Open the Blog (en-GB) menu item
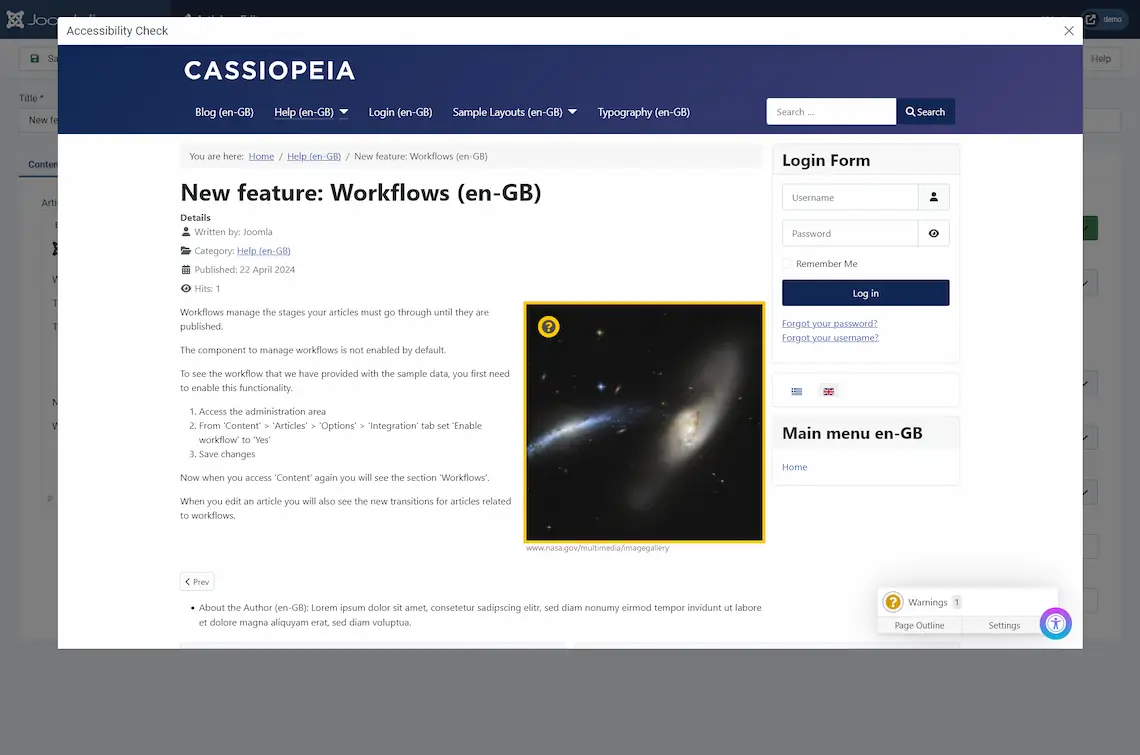Viewport: 1140px width, 755px height. click(x=224, y=112)
